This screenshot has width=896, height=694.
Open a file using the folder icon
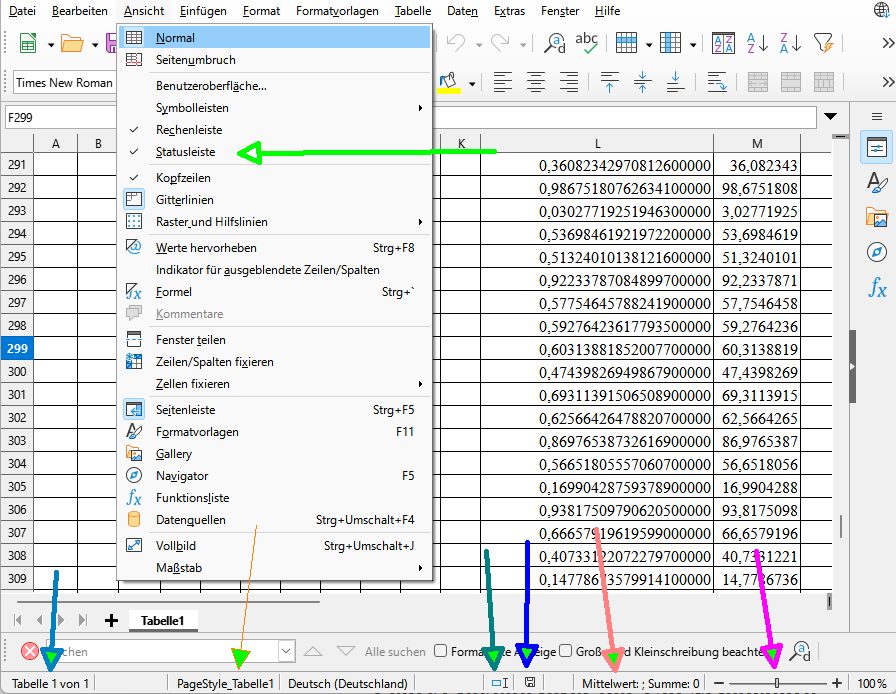(x=72, y=43)
